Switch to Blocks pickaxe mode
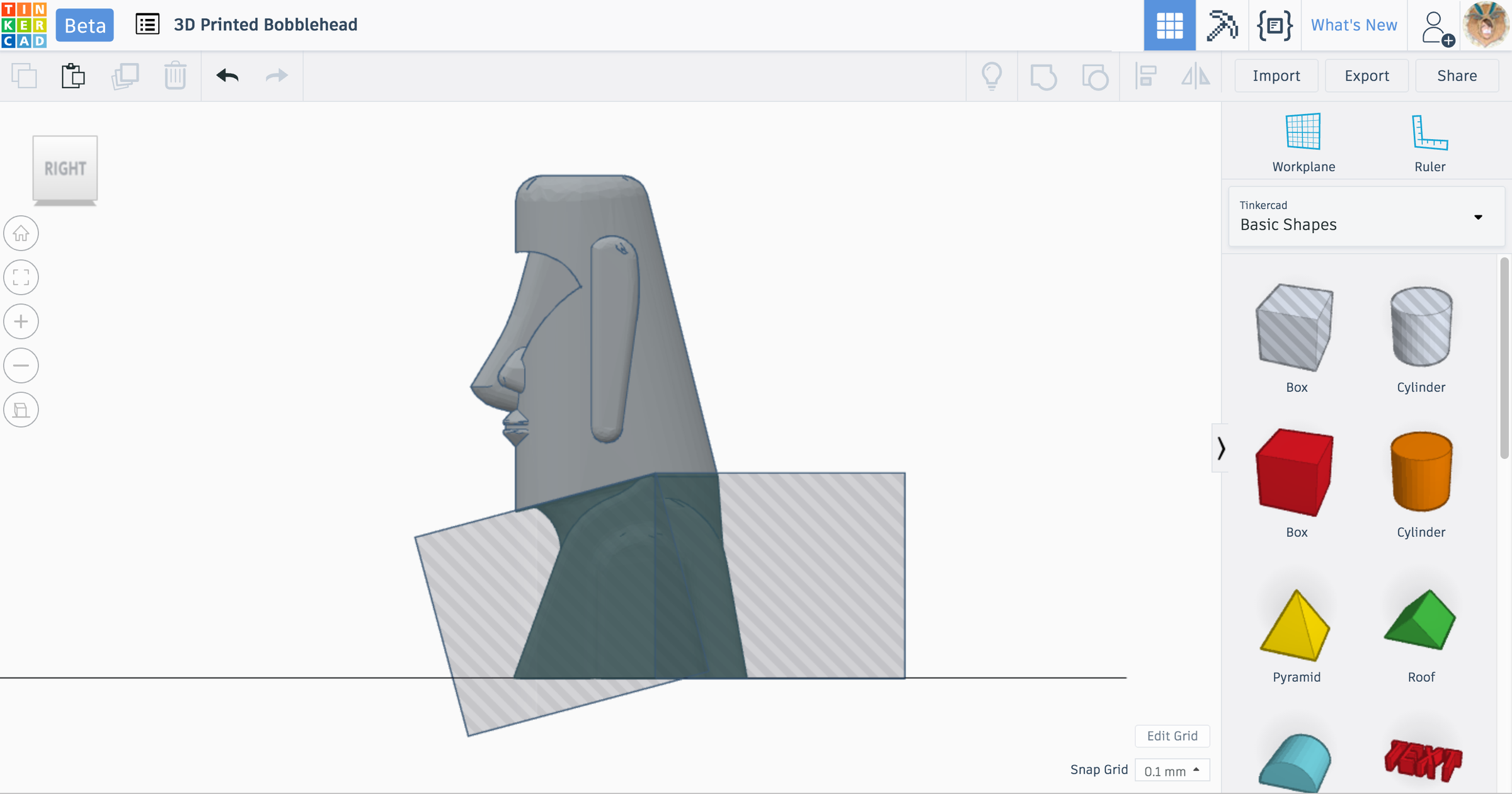This screenshot has height=794, width=1512. pos(1222,25)
